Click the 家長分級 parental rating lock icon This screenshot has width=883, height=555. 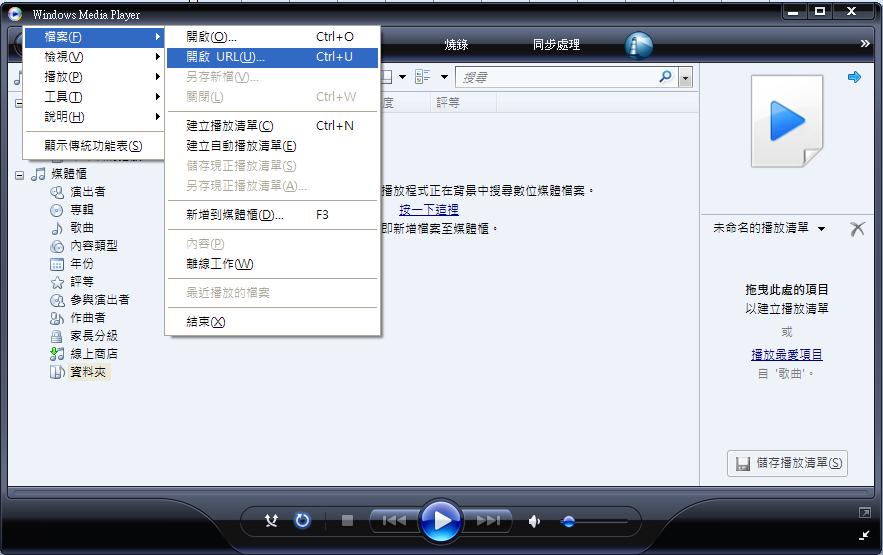click(x=57, y=336)
